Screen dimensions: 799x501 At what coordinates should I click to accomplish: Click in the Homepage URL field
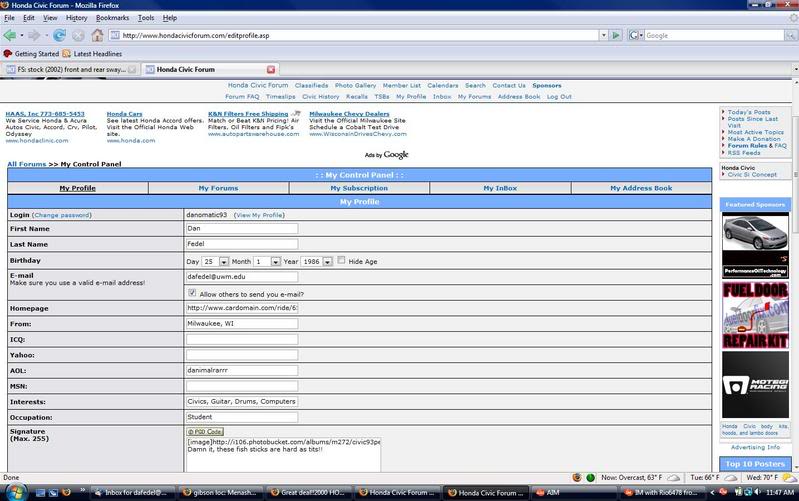pos(242,308)
